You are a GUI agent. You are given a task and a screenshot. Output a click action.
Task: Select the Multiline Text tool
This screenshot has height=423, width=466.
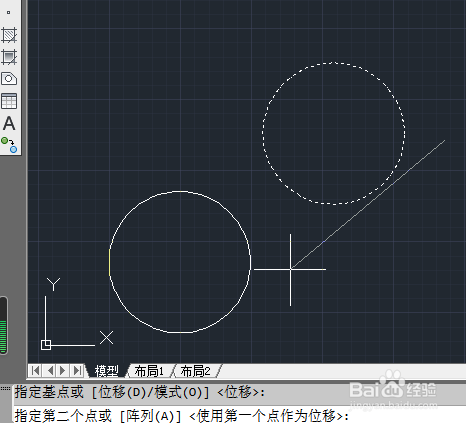[9, 123]
